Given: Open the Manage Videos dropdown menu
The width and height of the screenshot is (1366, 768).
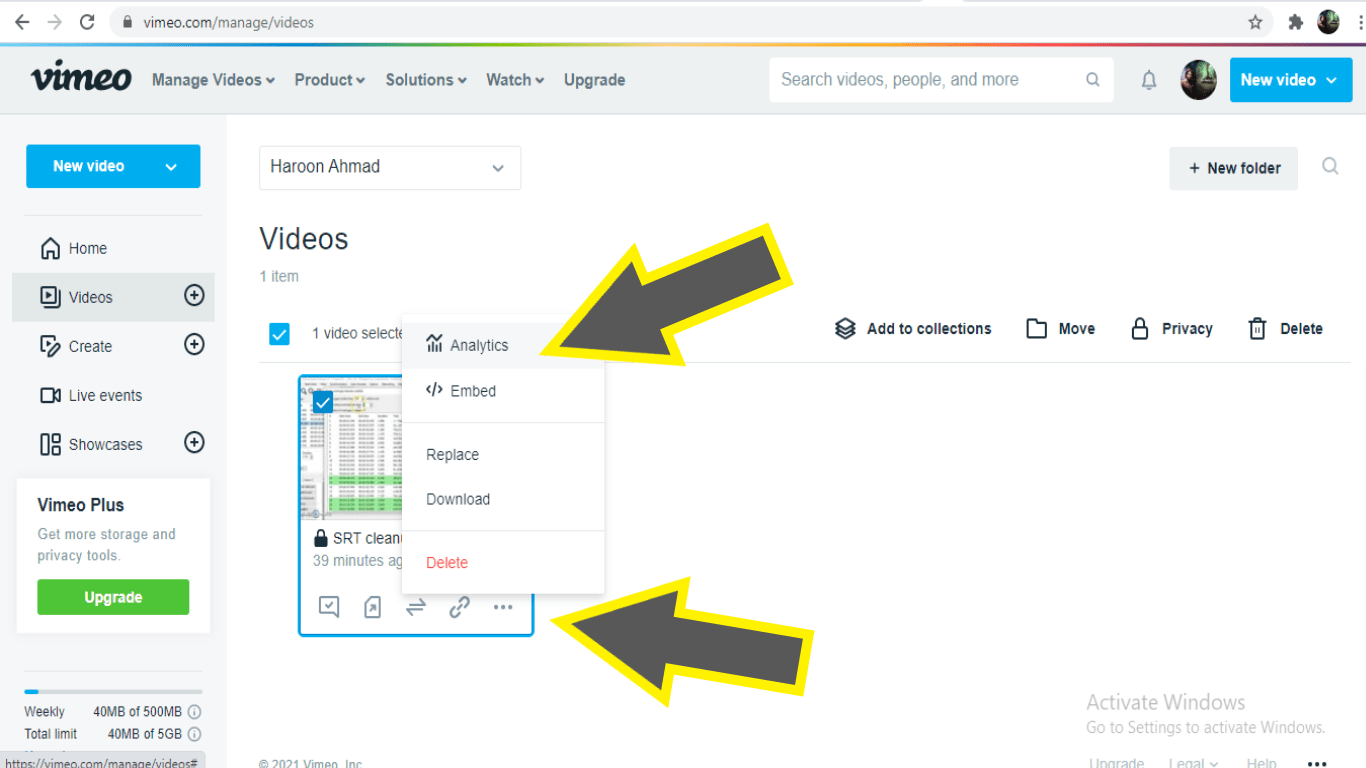Looking at the screenshot, I should (x=213, y=80).
